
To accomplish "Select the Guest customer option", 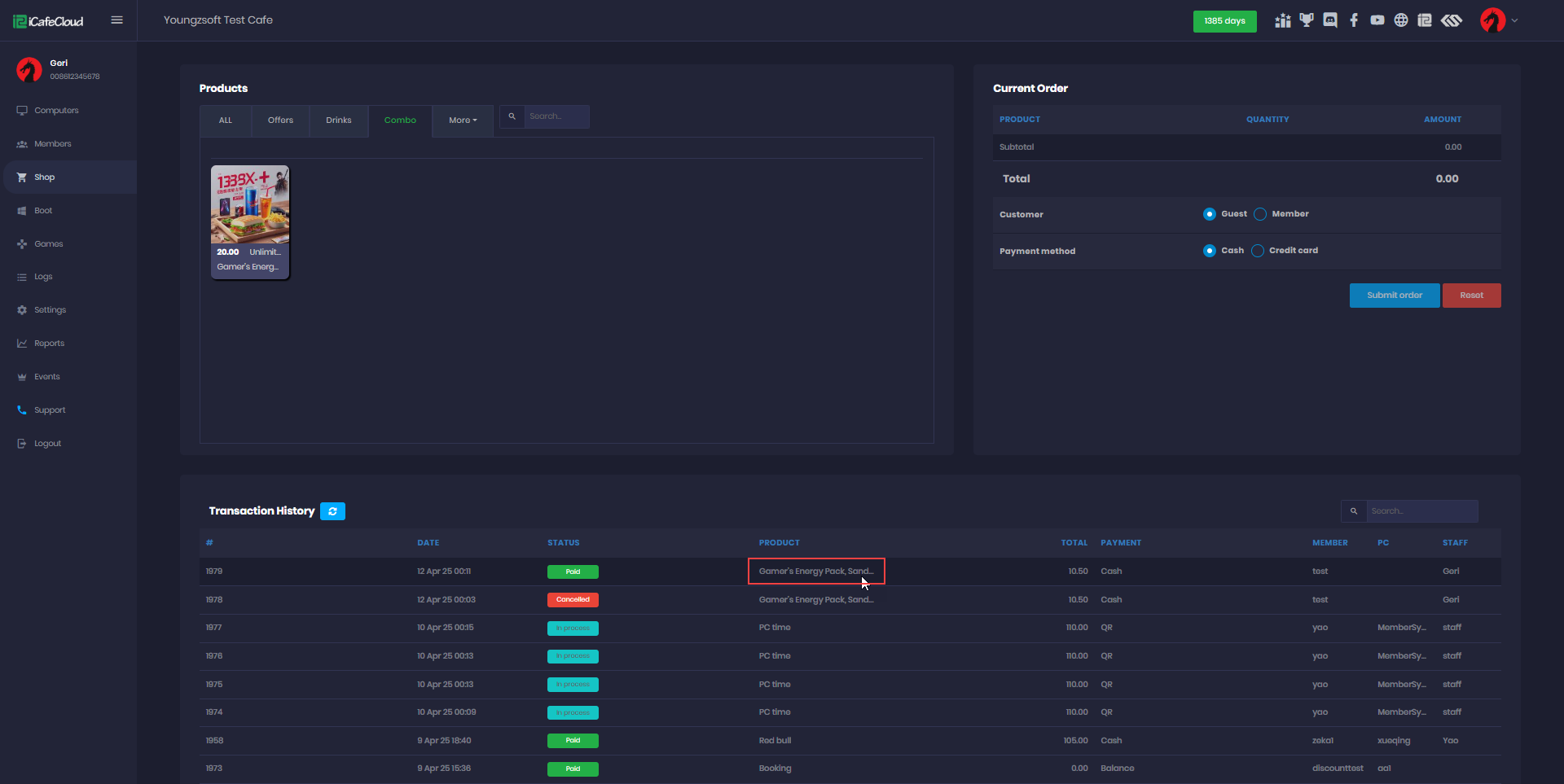I will pyautogui.click(x=1210, y=214).
